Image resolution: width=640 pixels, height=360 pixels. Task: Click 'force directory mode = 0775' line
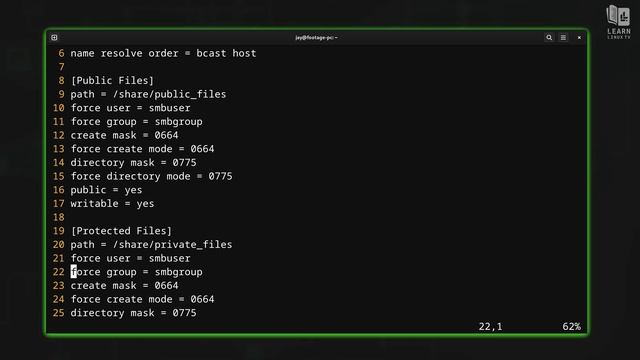[151, 176]
